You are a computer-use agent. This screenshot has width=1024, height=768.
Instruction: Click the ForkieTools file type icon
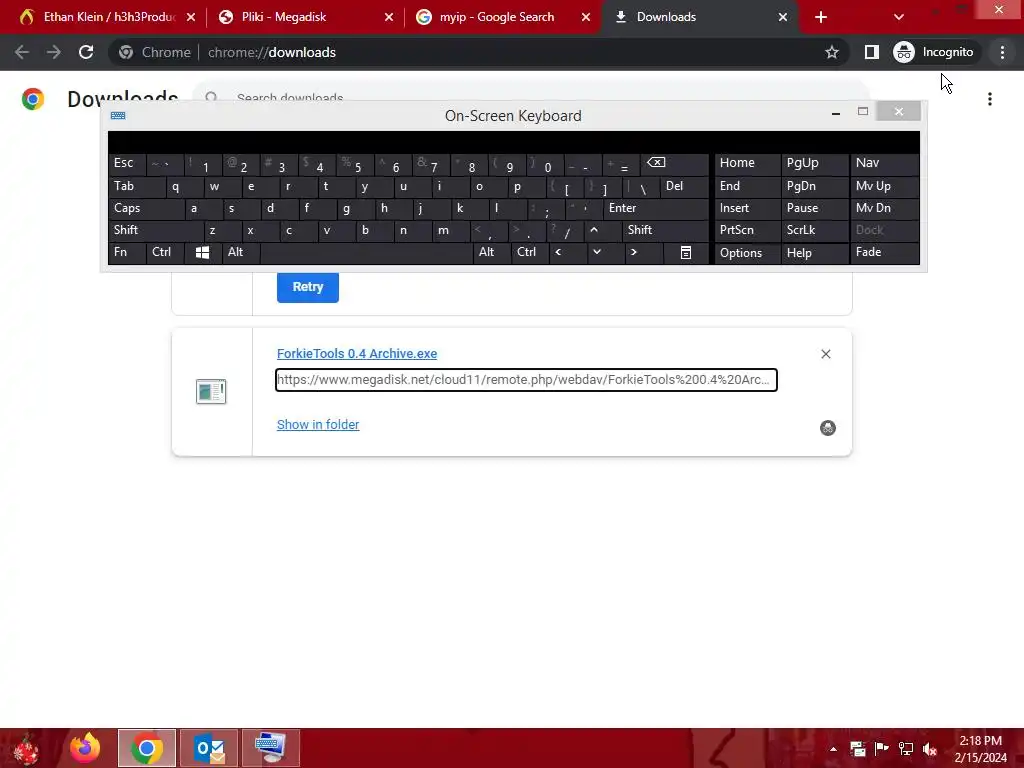211,392
